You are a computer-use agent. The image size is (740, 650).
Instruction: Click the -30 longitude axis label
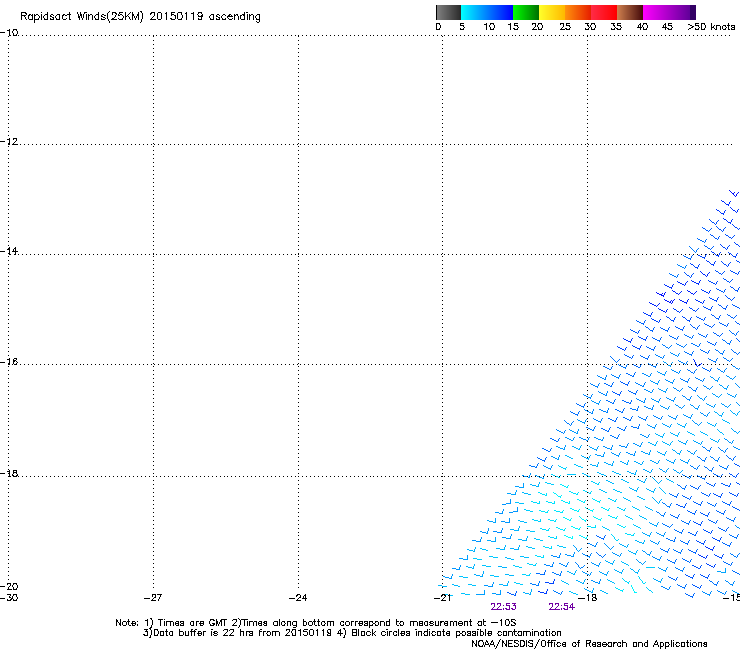pyautogui.click(x=9, y=598)
